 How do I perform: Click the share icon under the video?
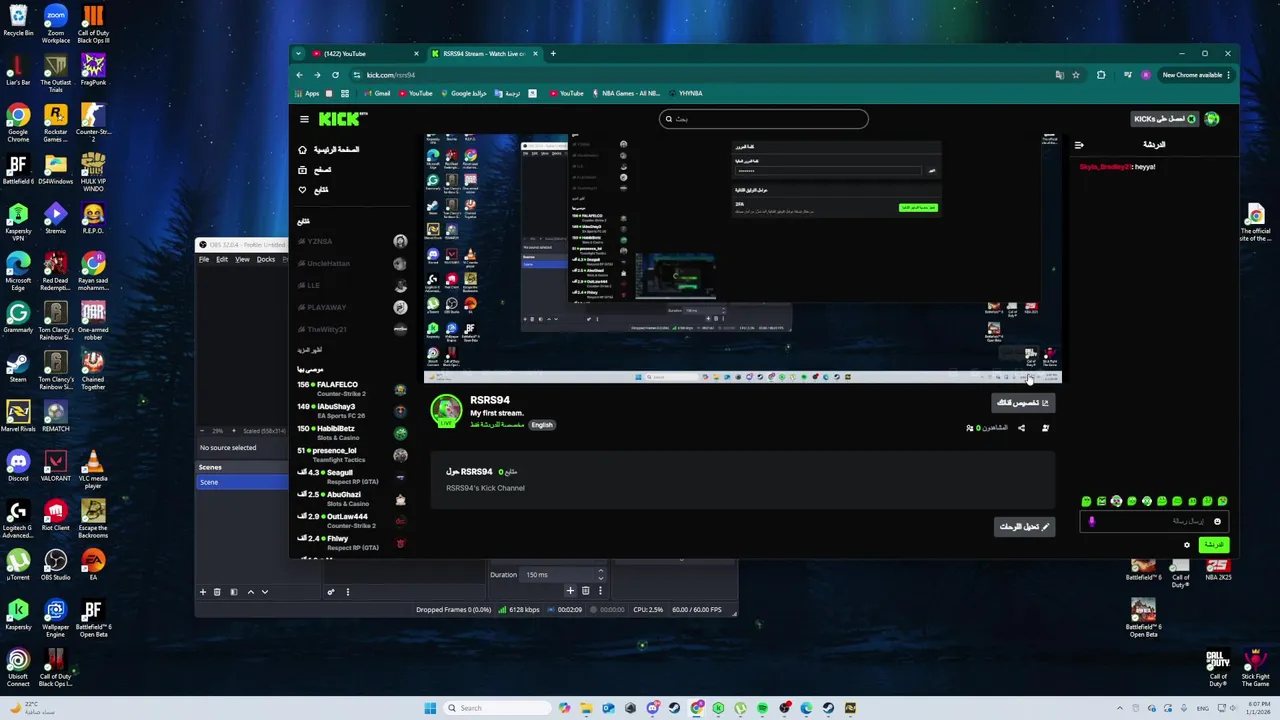pos(1021,428)
